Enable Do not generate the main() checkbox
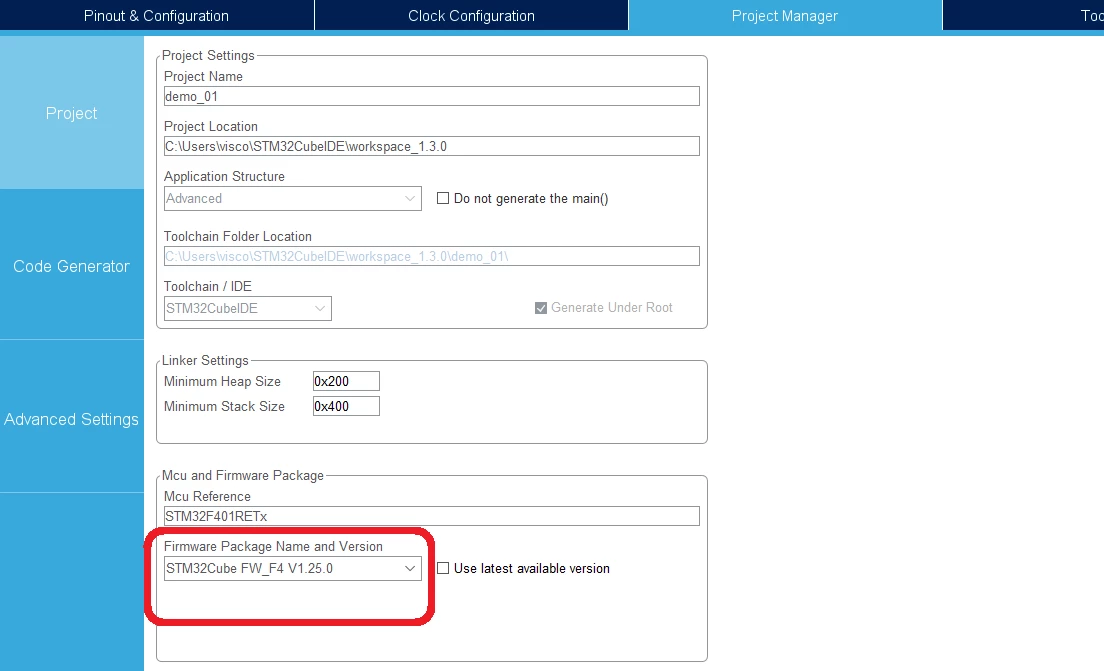The width and height of the screenshot is (1104, 671). (443, 199)
